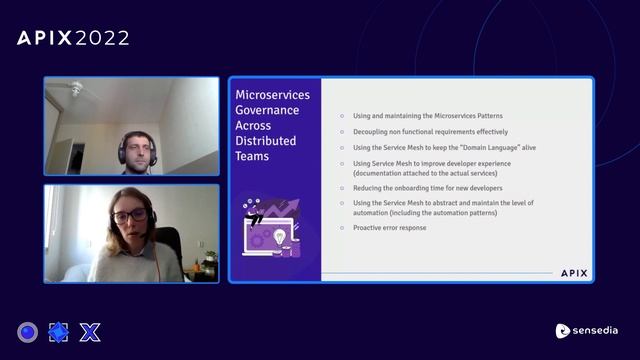Click the sensedia logo
The height and width of the screenshot is (360, 640).
(x=587, y=331)
